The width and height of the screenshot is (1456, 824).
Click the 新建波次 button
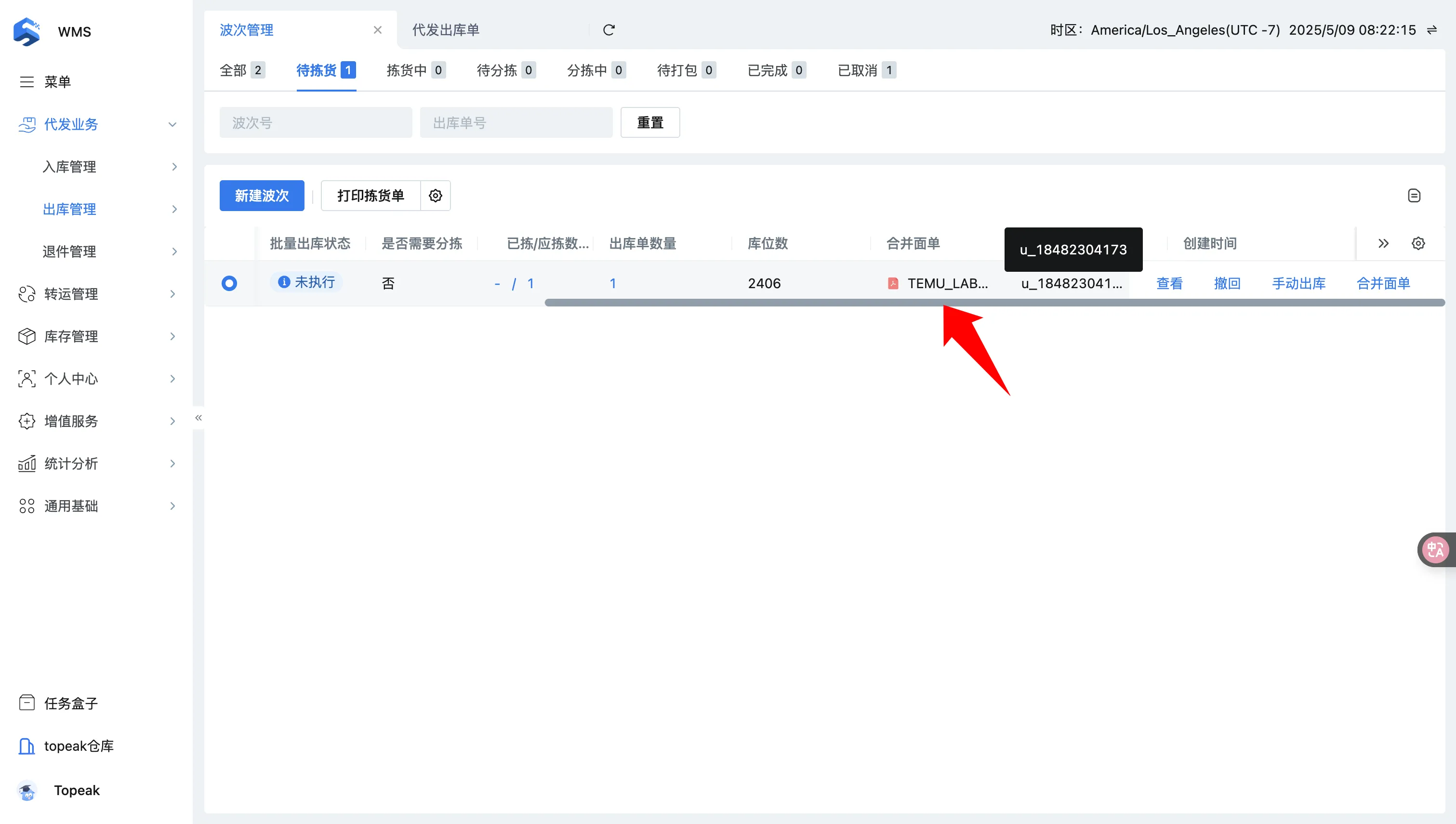click(x=261, y=196)
